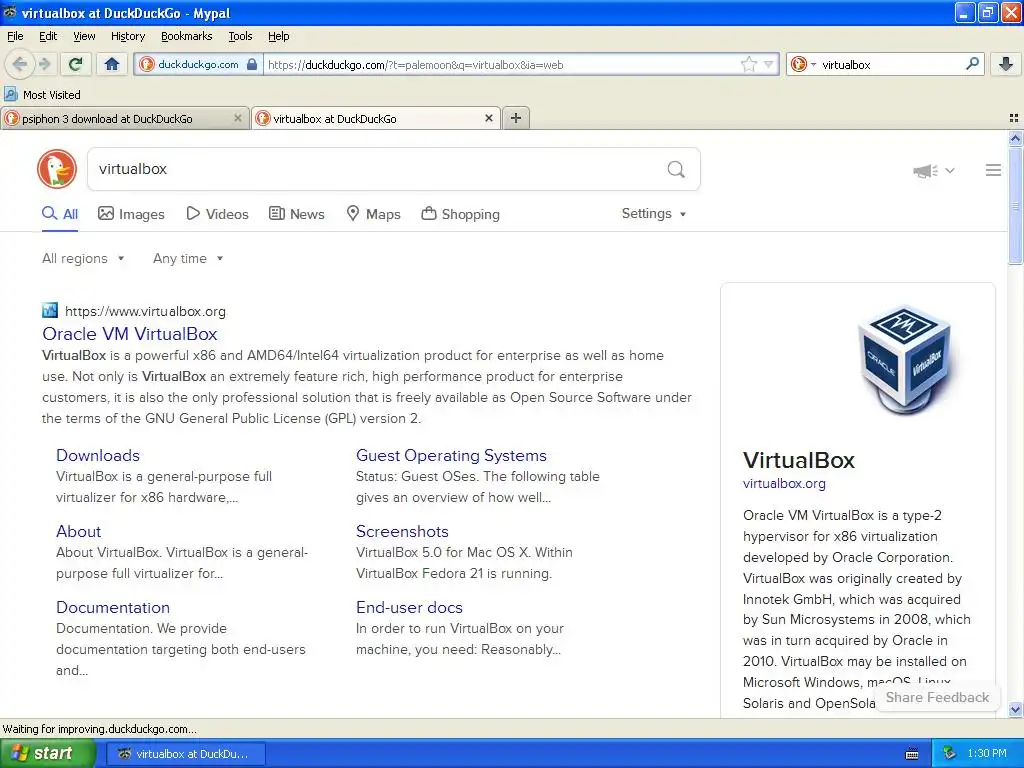Viewport: 1024px width, 768px height.
Task: Click the 1:30 PM taskbar clock
Action: tap(987, 754)
